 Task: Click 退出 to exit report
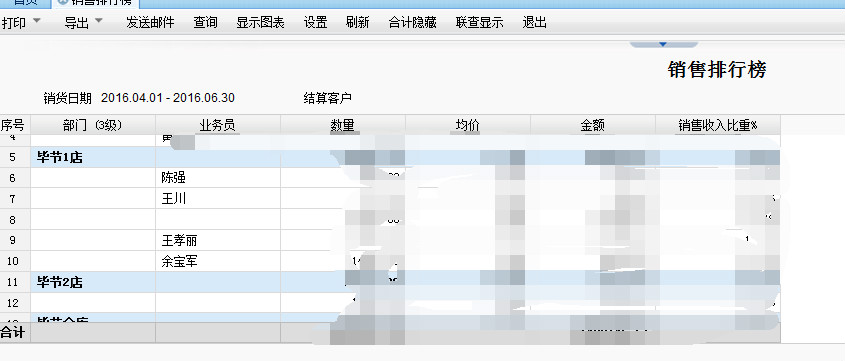[x=535, y=23]
